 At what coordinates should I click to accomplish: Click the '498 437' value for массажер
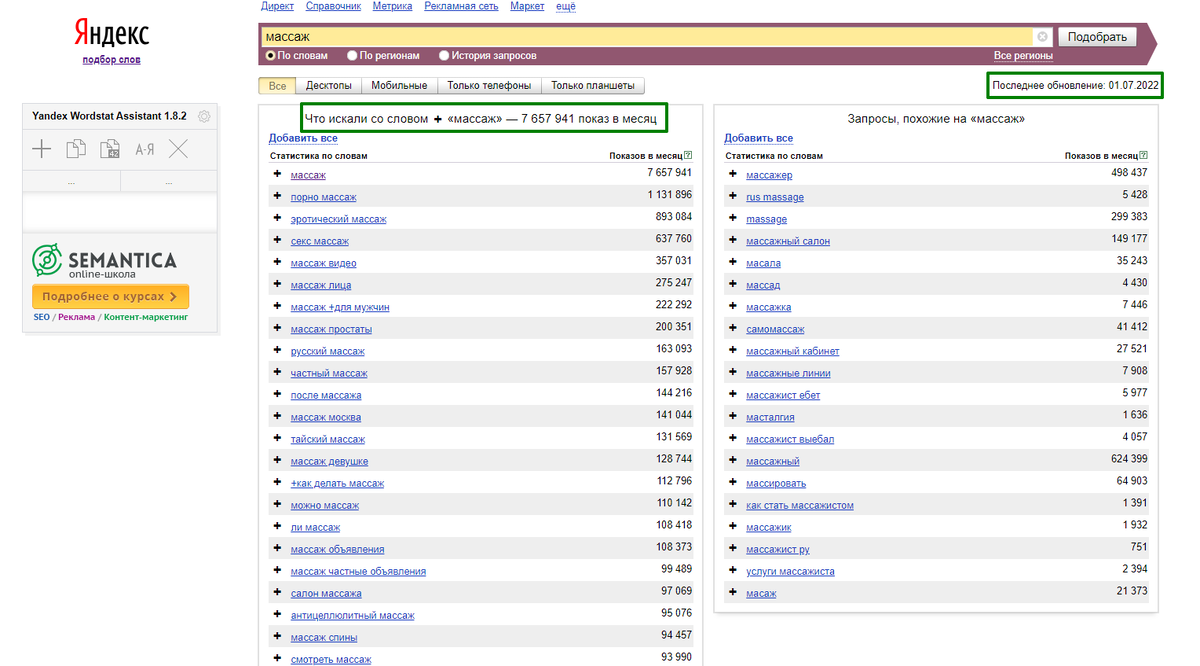(x=1128, y=173)
